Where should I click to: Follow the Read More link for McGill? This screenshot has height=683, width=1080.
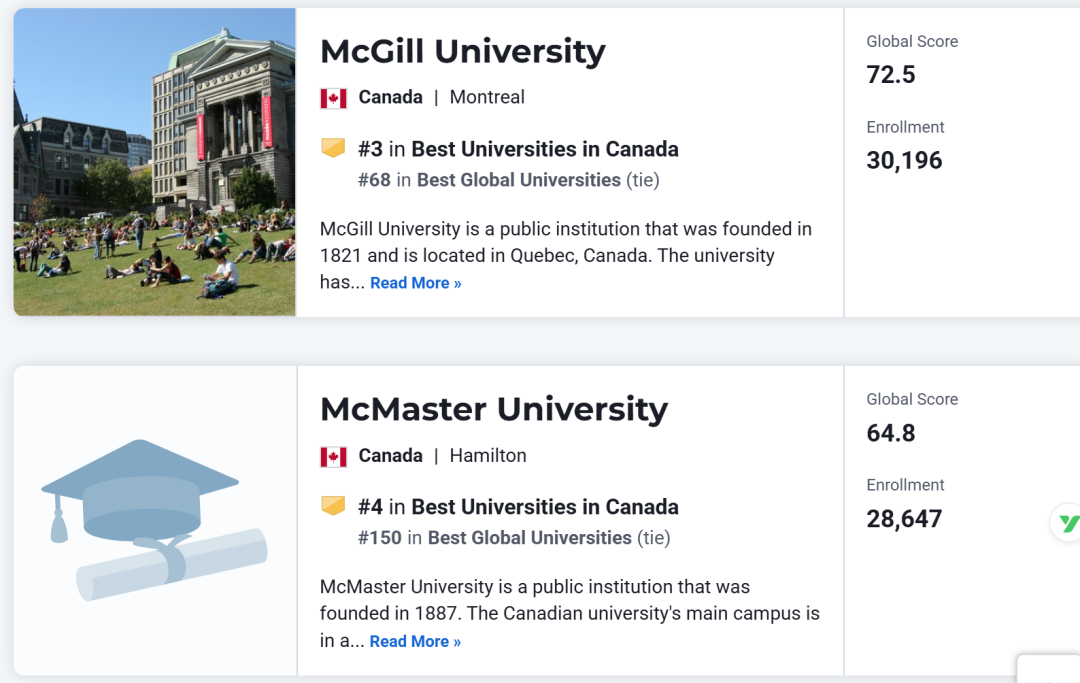415,283
